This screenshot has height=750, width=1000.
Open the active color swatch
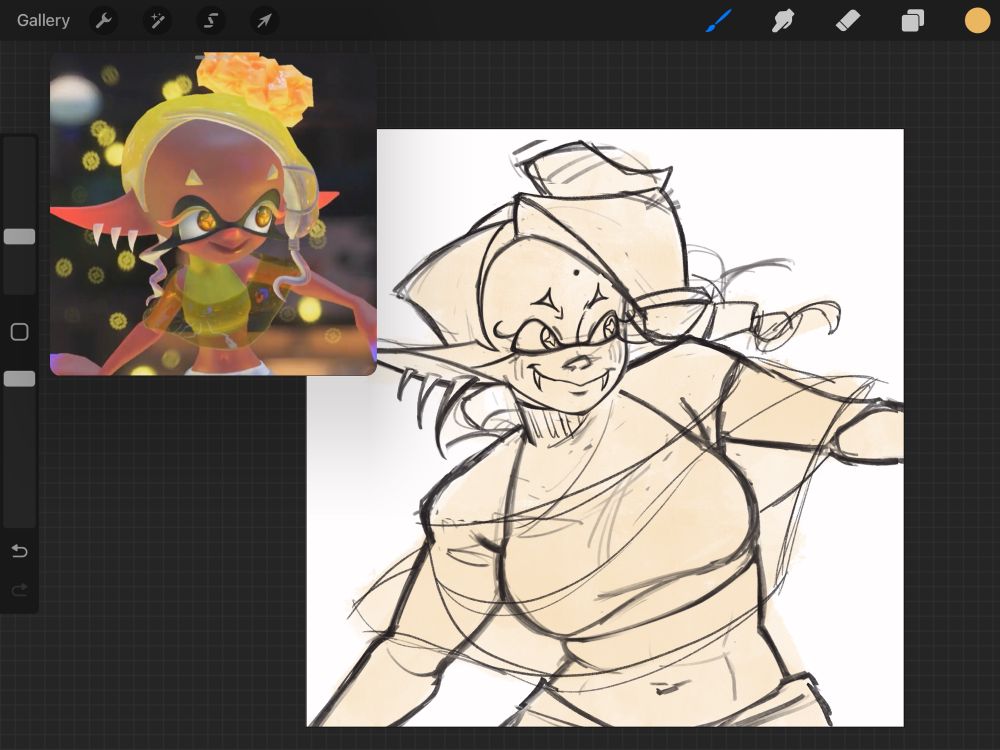[977, 20]
